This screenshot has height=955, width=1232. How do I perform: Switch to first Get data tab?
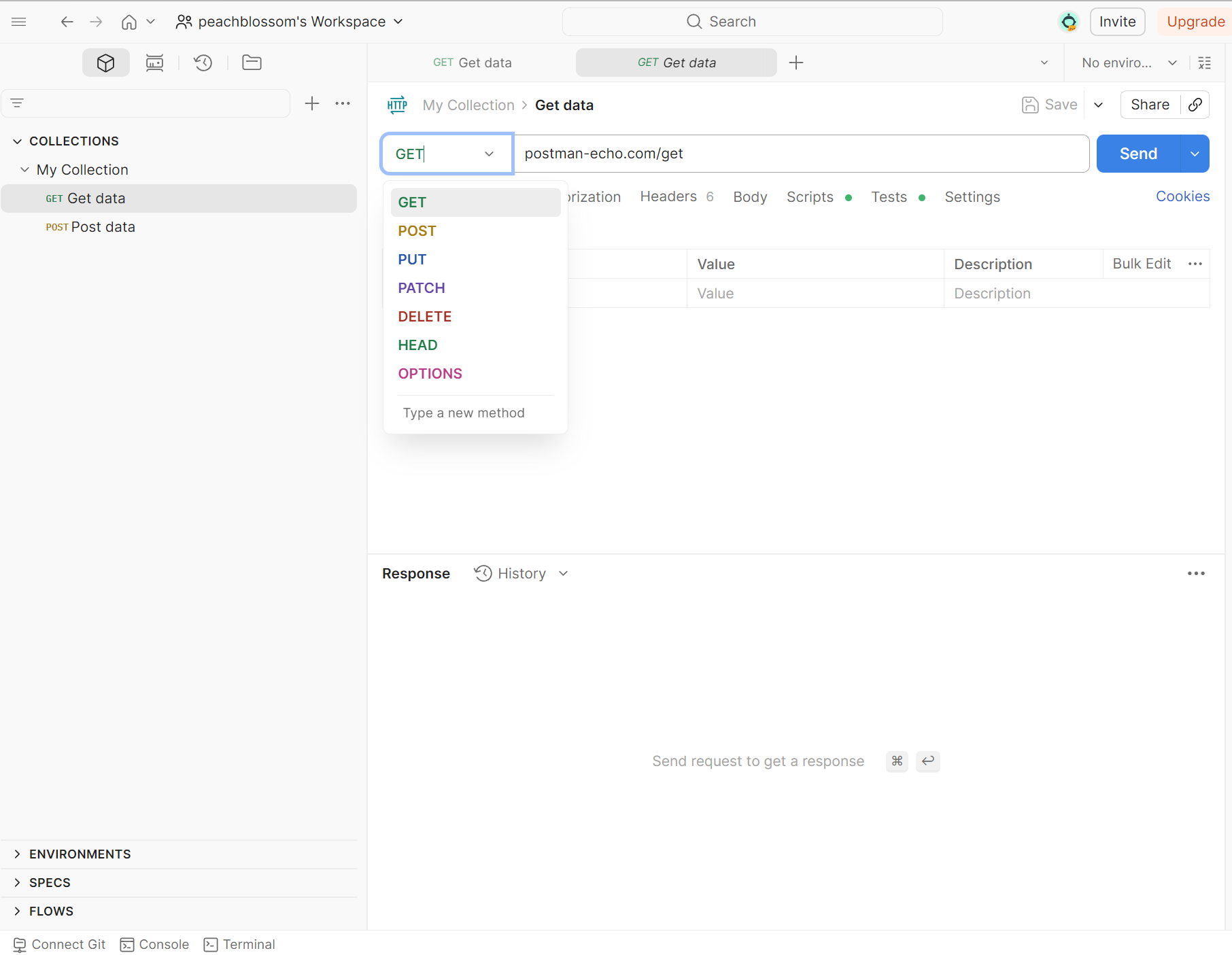tap(473, 63)
